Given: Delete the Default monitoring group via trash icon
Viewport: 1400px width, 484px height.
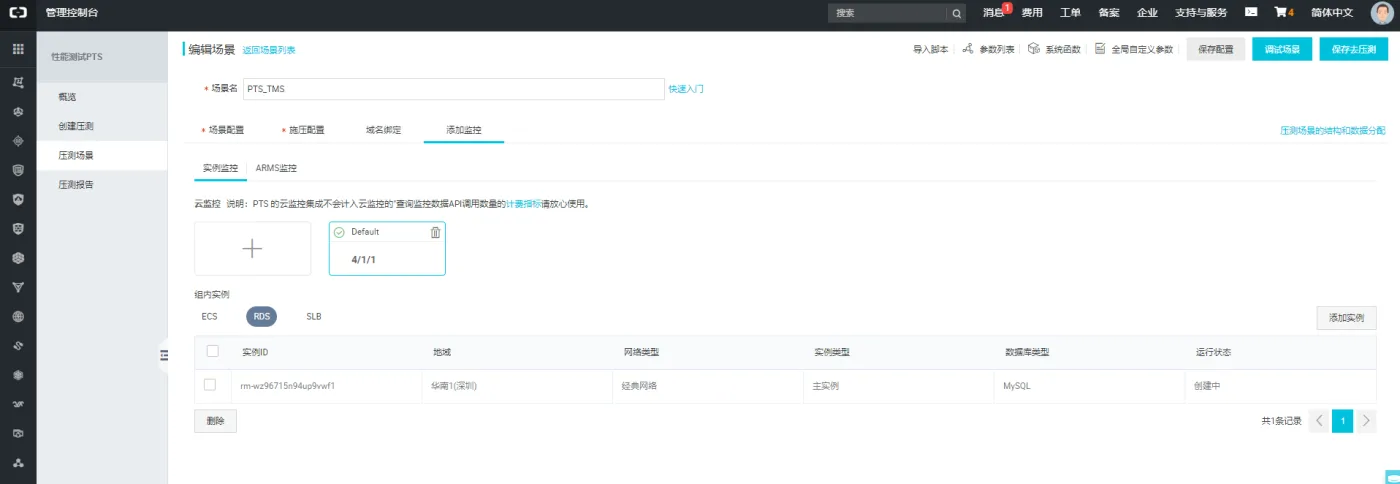Looking at the screenshot, I should click(435, 232).
